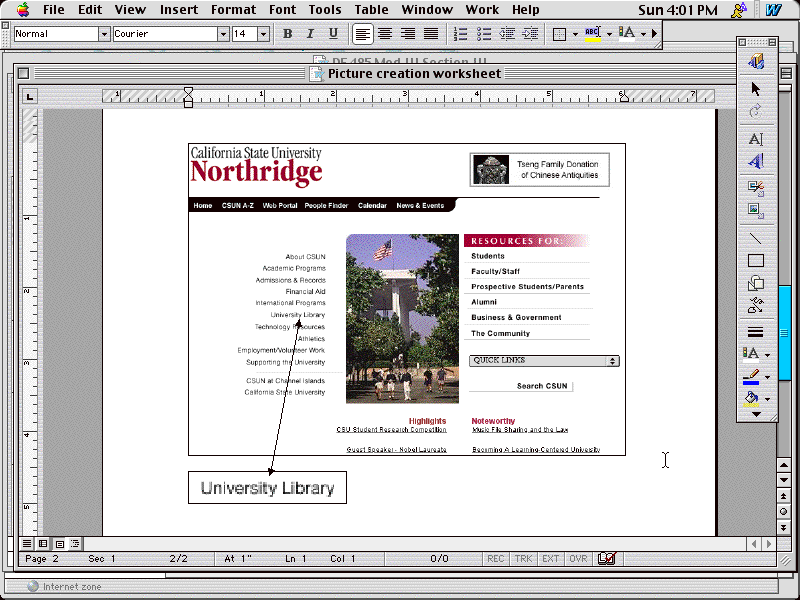The image size is (800, 600).
Task: Expand floating toolbar font color arrow
Action: [767, 355]
